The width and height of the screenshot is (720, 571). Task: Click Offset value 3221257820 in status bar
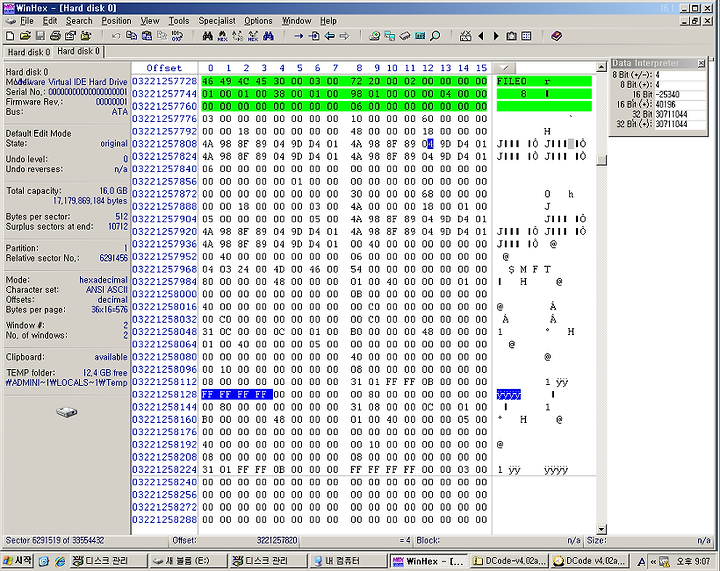pyautogui.click(x=277, y=540)
